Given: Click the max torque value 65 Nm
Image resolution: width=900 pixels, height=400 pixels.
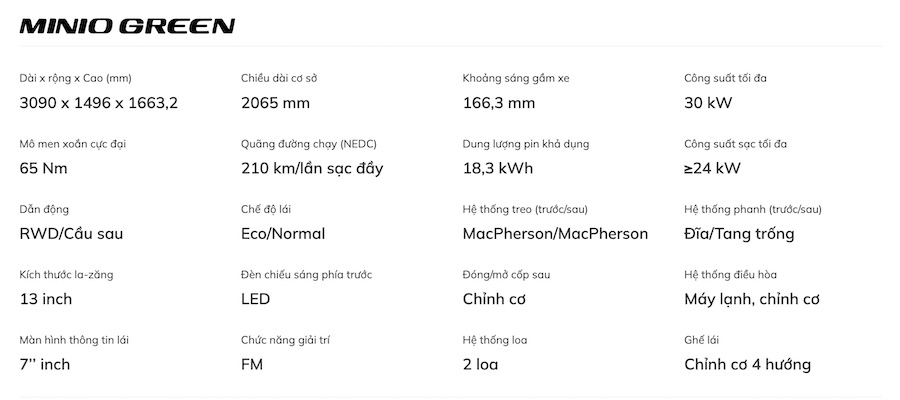Looking at the screenshot, I should click(x=43, y=168).
